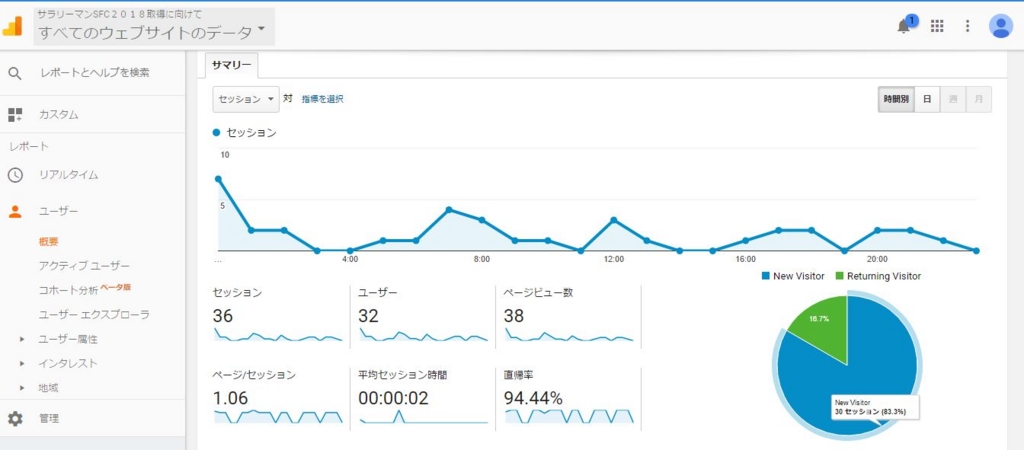Switch graph to 日 view
The image size is (1024, 450).
click(x=927, y=99)
